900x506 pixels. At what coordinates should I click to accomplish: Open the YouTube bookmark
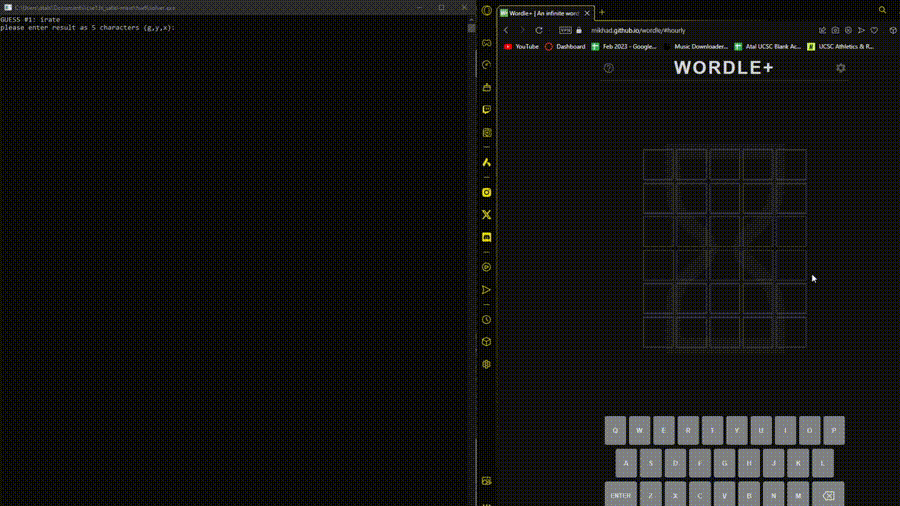(521, 46)
